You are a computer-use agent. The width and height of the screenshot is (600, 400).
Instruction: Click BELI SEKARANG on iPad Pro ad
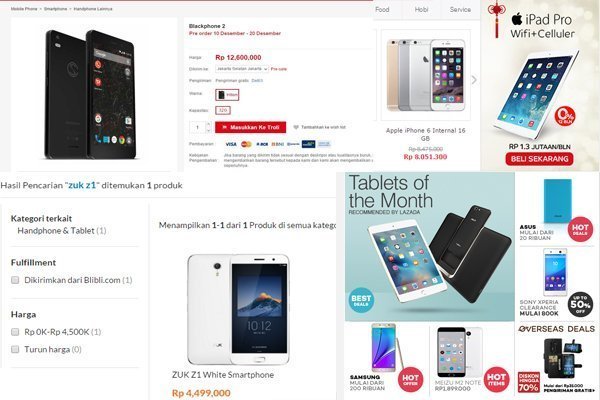[x=539, y=159]
